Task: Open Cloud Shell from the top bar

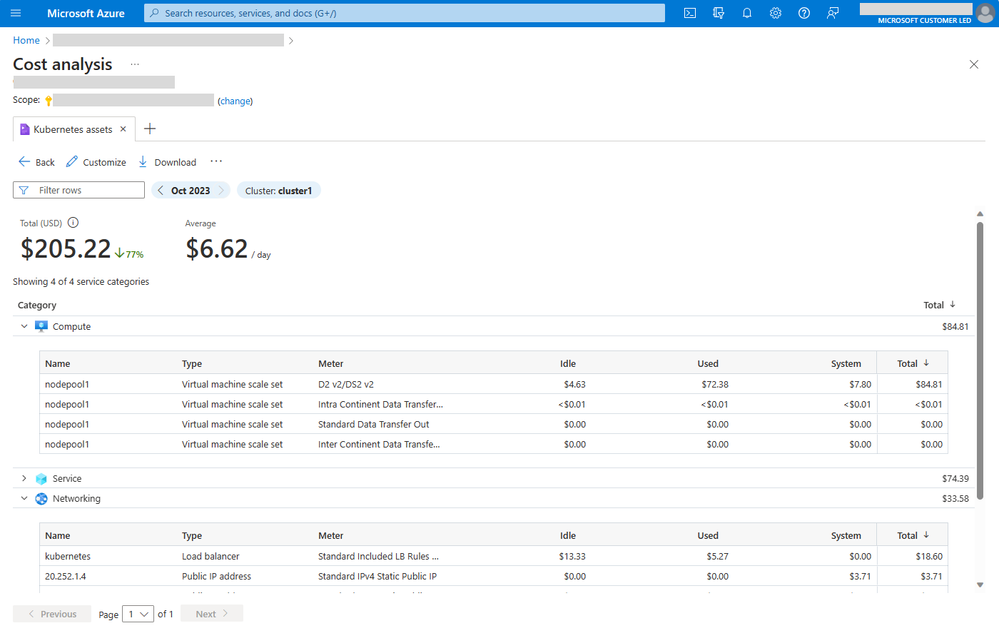Action: (690, 13)
